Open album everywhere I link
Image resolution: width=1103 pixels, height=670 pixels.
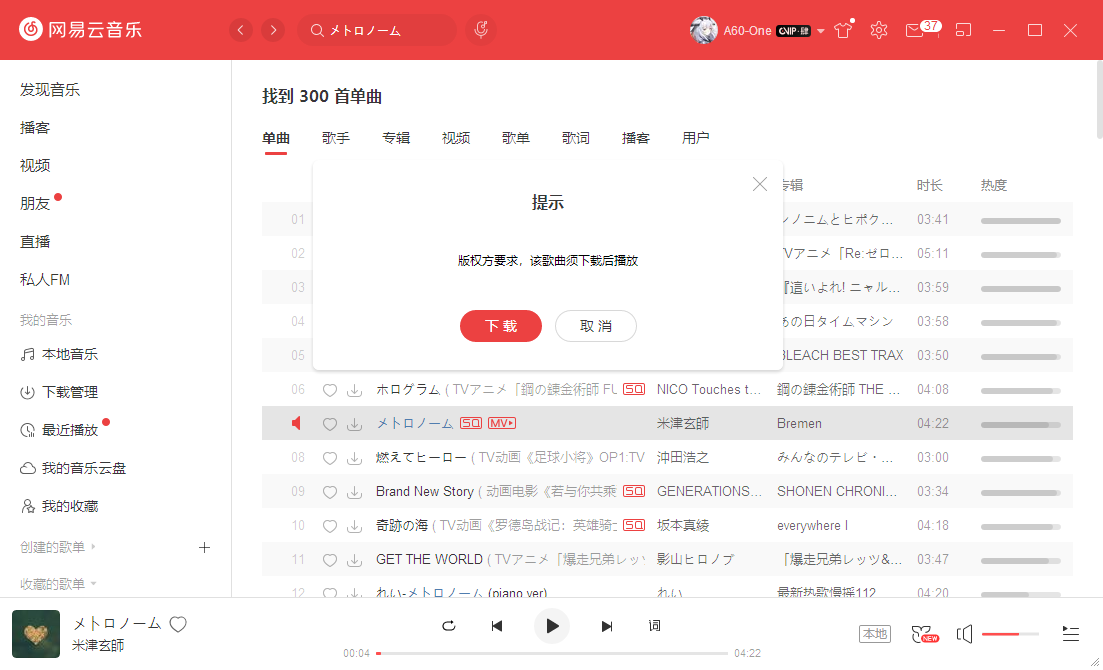pos(812,526)
